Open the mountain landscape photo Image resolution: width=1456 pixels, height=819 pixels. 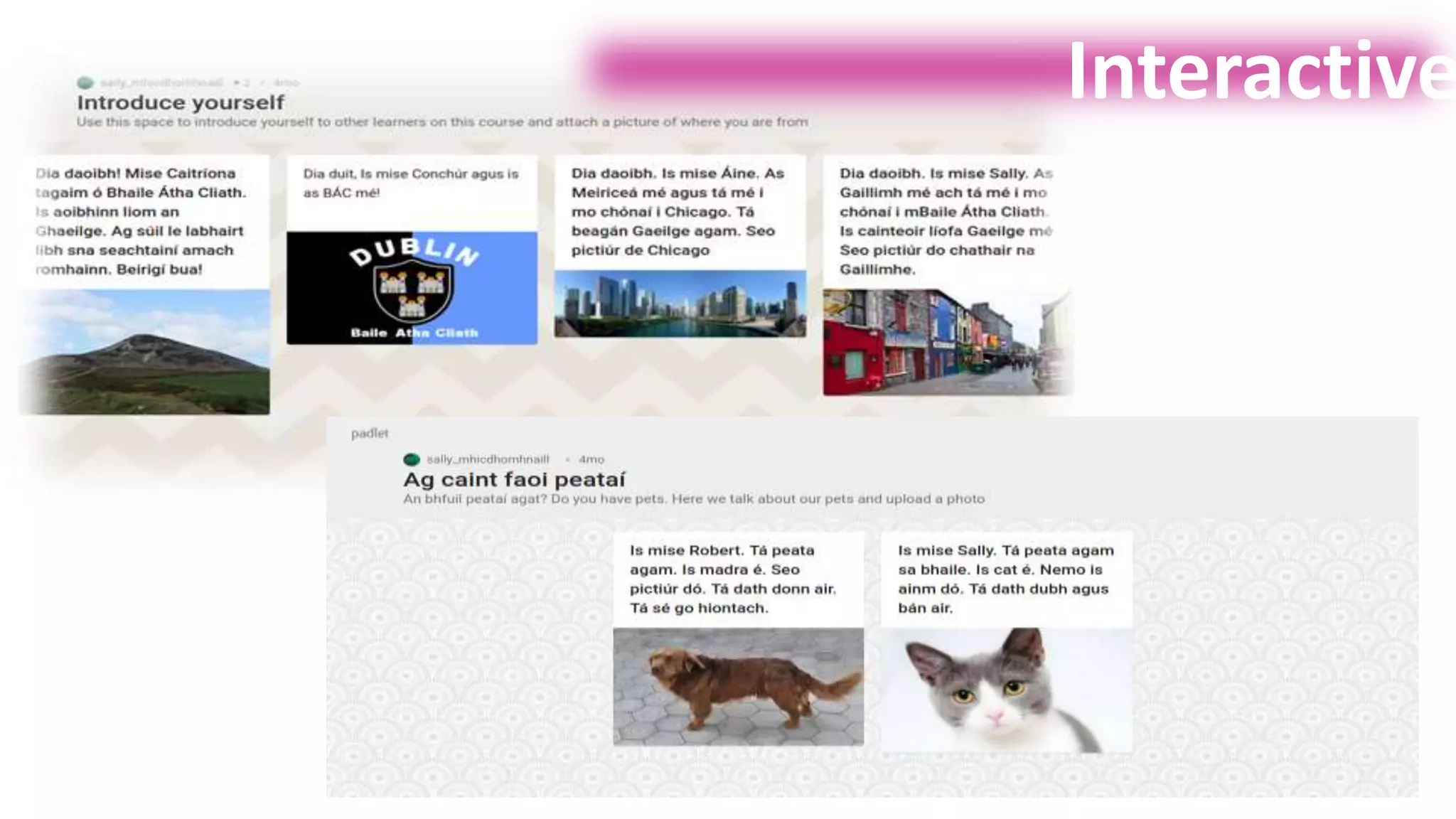146,352
